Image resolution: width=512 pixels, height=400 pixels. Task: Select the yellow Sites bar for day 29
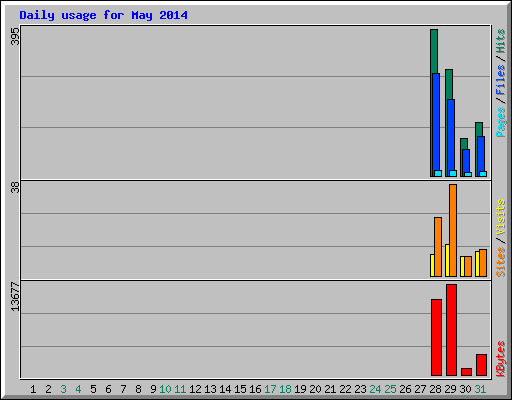447,260
